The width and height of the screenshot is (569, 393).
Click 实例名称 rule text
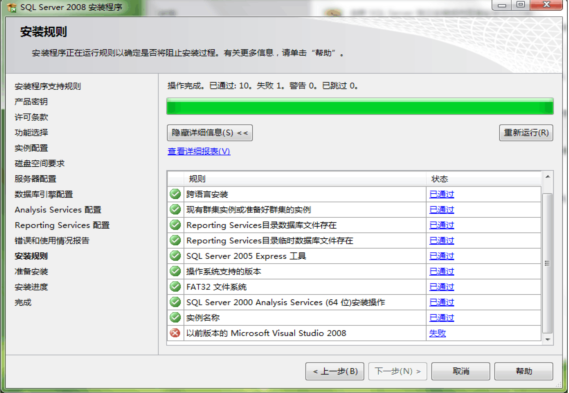[203, 318]
